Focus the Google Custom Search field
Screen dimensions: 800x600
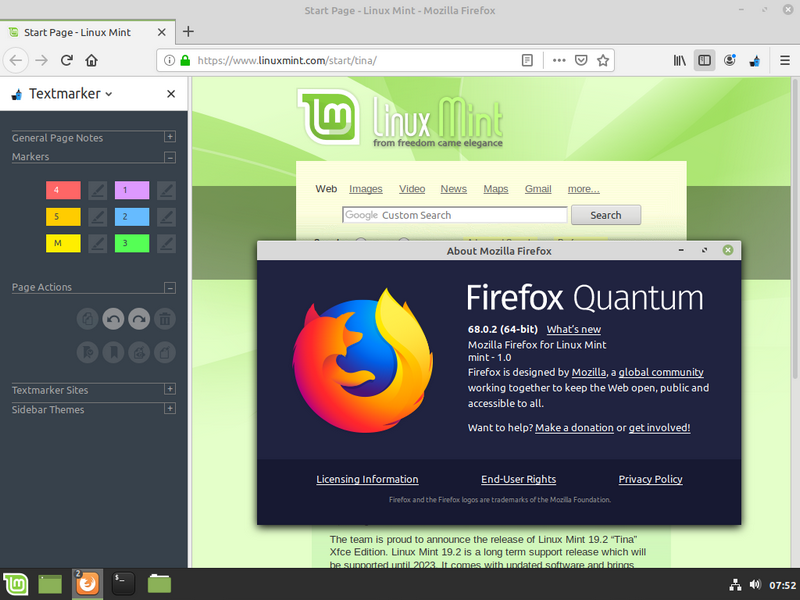pyautogui.click(x=455, y=215)
